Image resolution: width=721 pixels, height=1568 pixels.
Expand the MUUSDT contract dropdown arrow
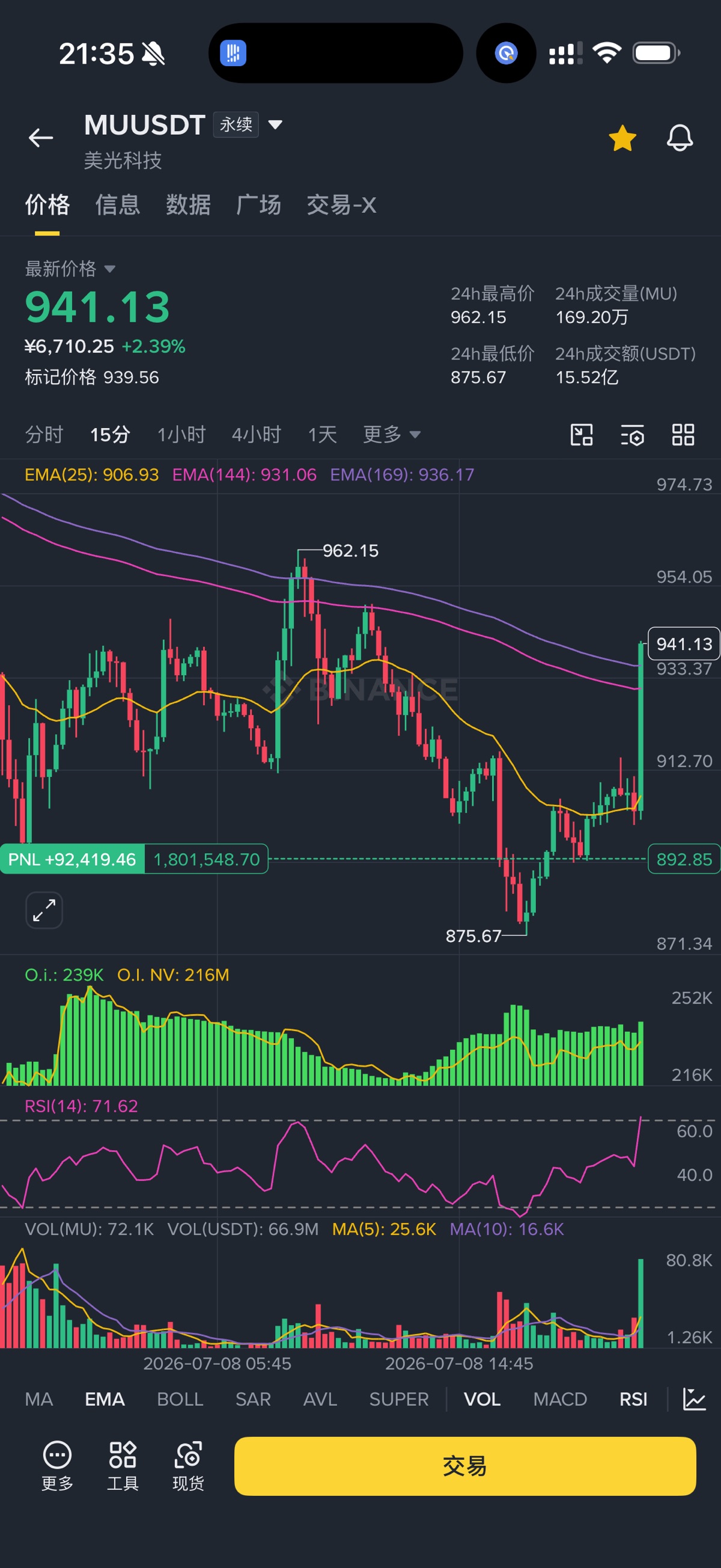tap(276, 125)
